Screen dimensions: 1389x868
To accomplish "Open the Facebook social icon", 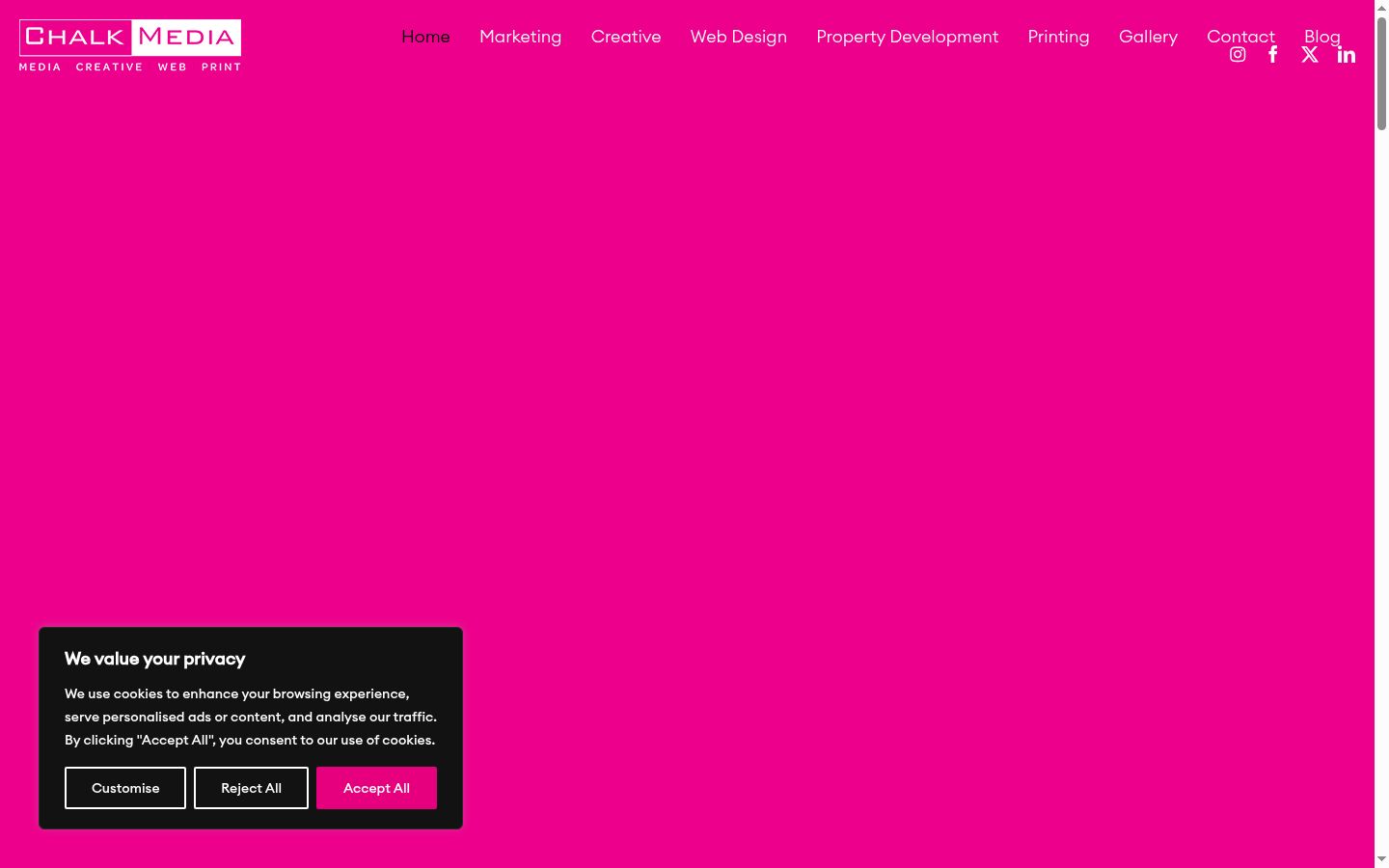I will coord(1273,55).
